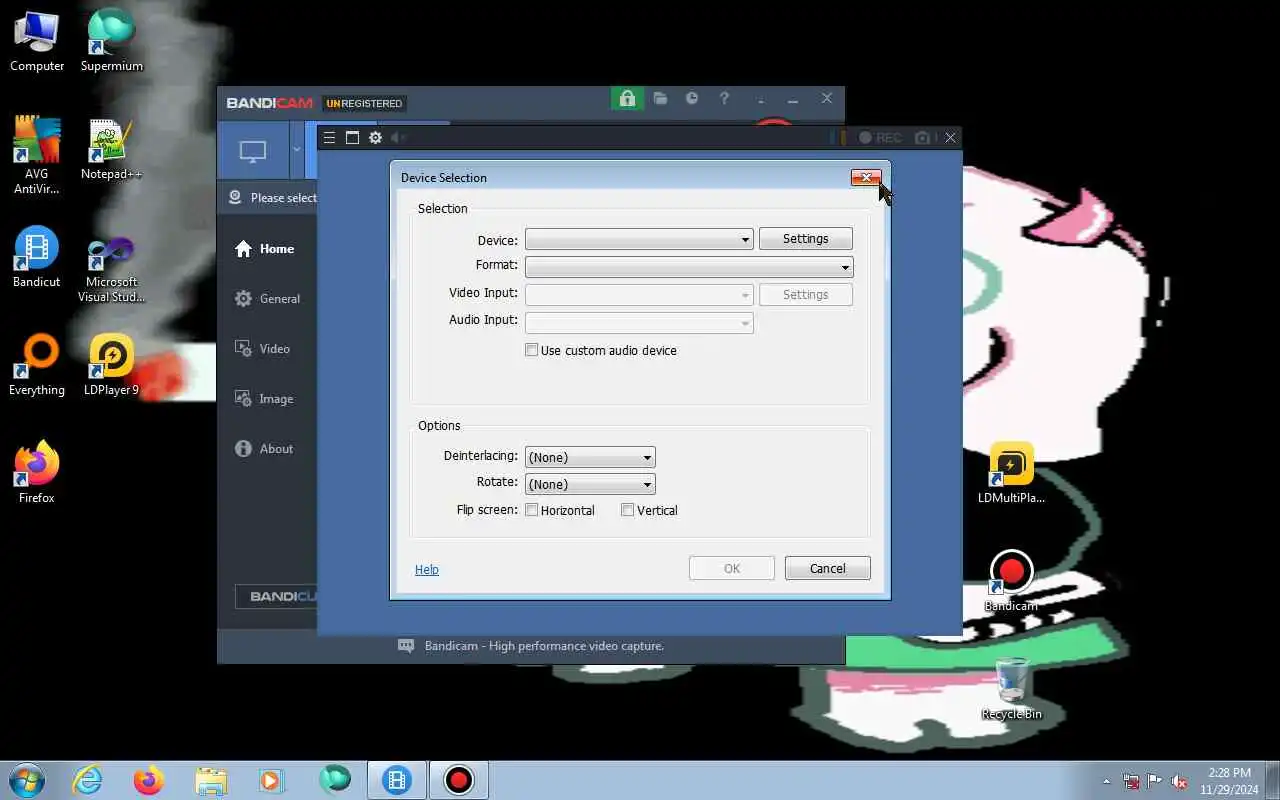
Task: Click the speaker icon in the device toolbar
Action: (398, 138)
